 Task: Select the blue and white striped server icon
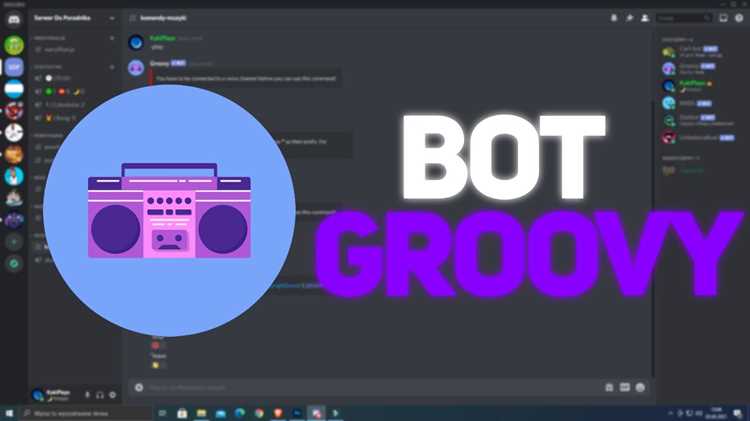pyautogui.click(x=14, y=89)
